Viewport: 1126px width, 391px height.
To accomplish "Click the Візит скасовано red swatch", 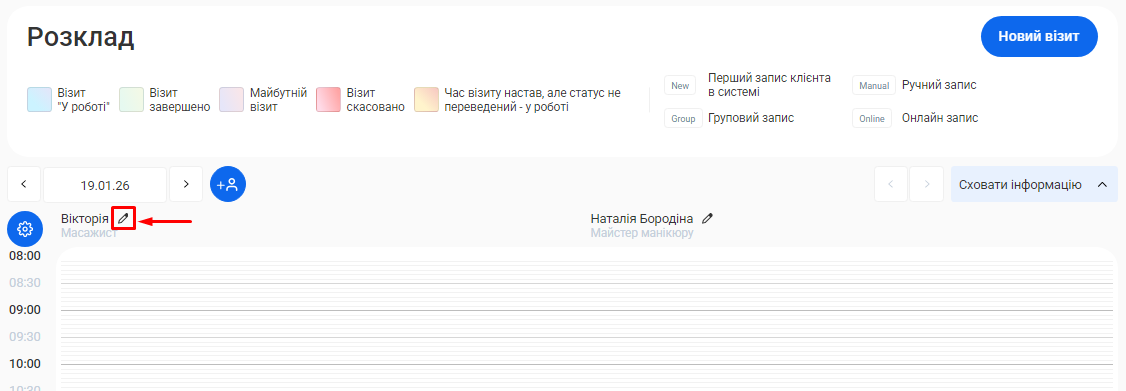I will click(x=328, y=100).
